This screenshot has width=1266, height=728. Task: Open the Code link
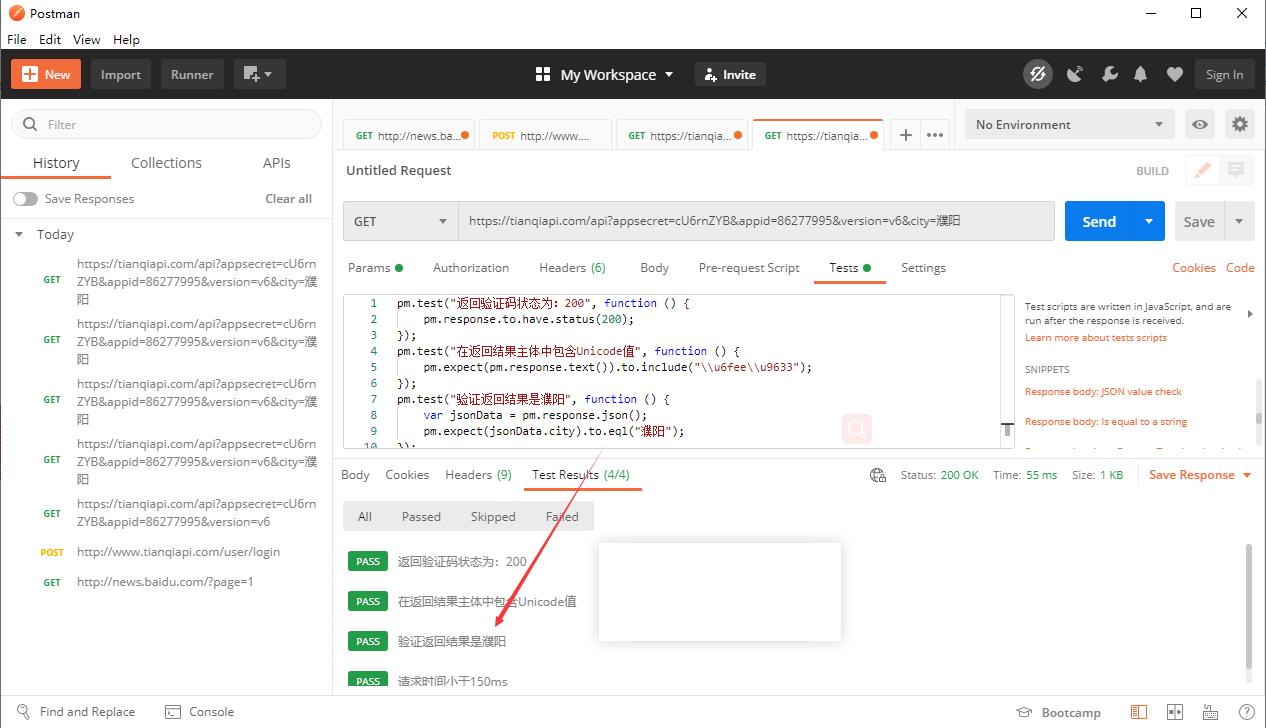coord(1240,268)
